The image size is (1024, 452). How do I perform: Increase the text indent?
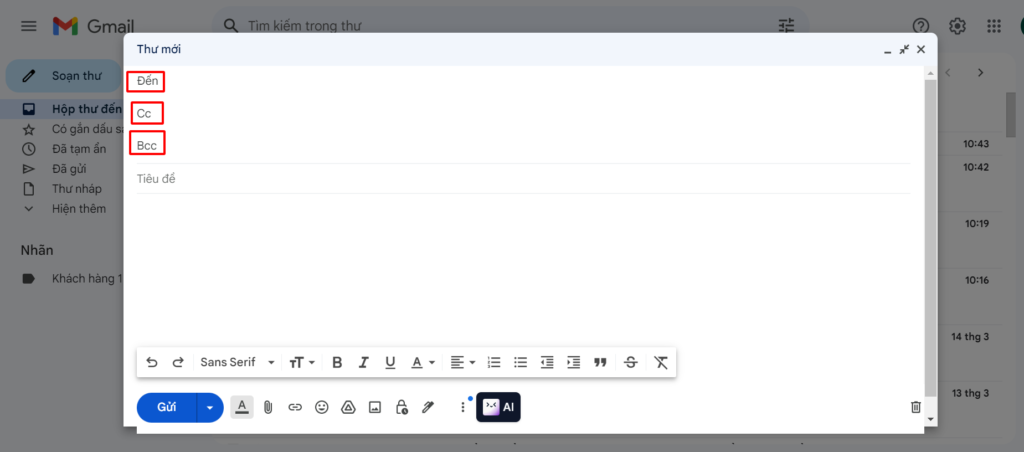(573, 363)
